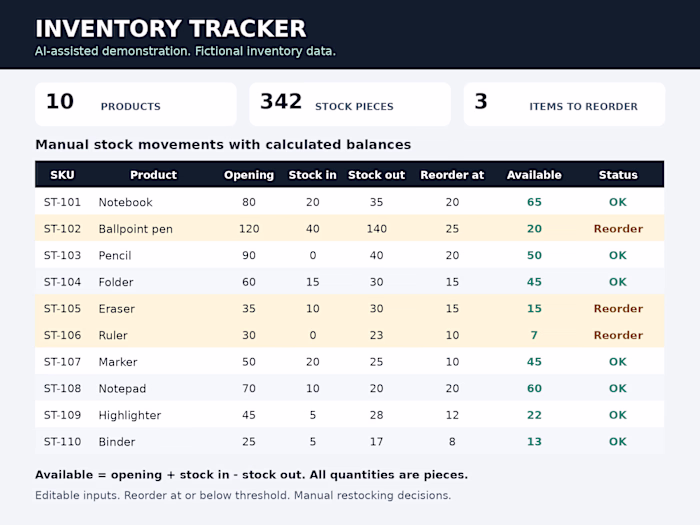Image resolution: width=700 pixels, height=525 pixels.
Task: Edit Highlighter reorder threshold 12
Action: 452,415
